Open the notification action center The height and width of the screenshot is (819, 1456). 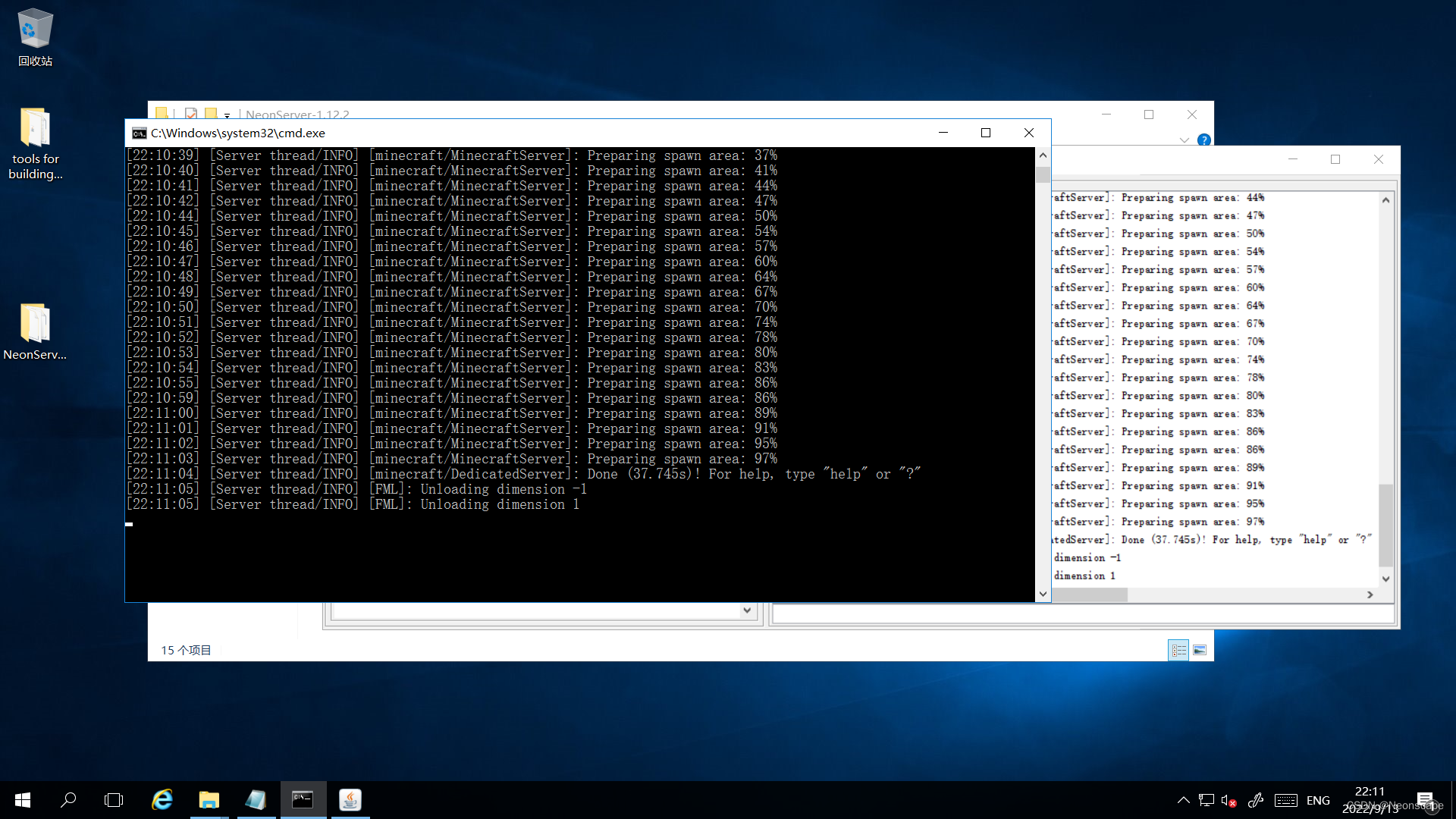(1426, 800)
